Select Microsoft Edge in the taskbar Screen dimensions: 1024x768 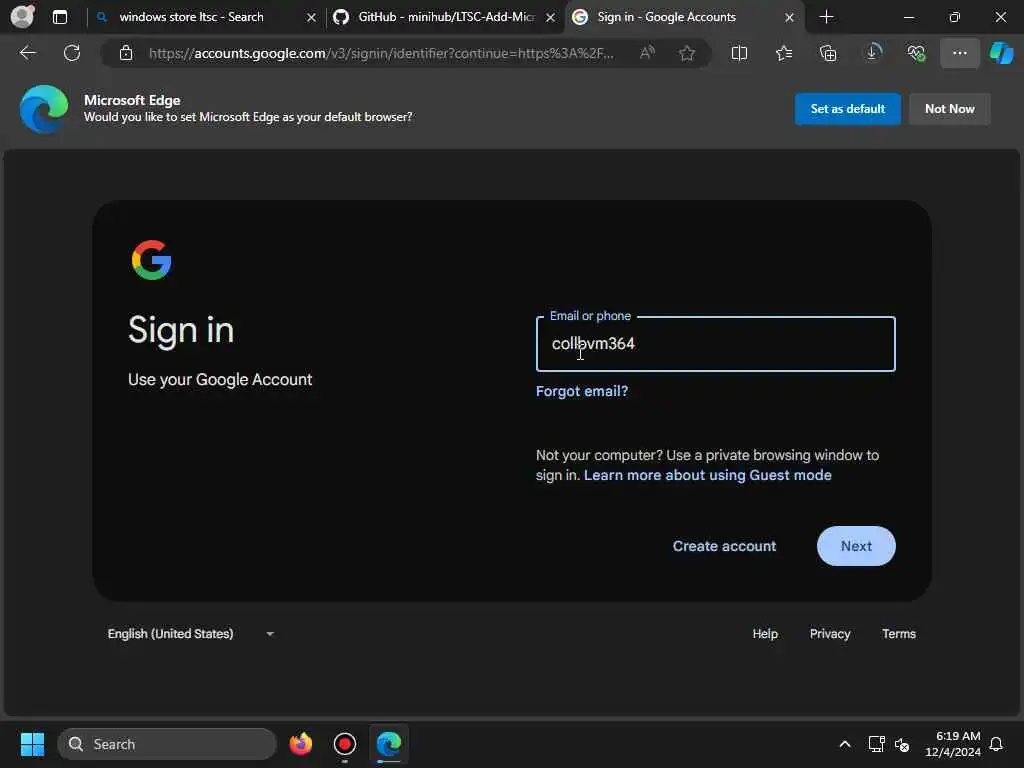tap(389, 744)
